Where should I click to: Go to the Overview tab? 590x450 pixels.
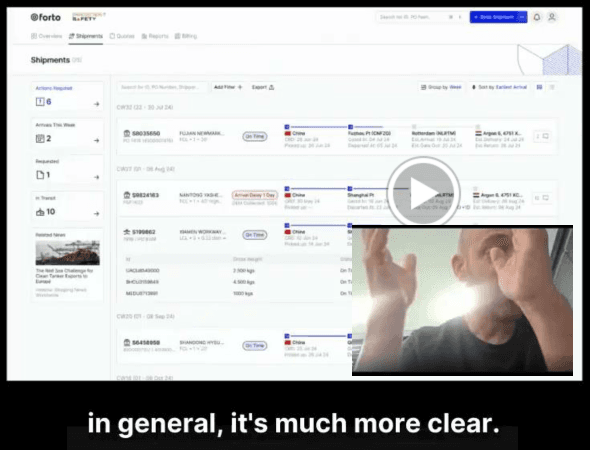pos(46,36)
